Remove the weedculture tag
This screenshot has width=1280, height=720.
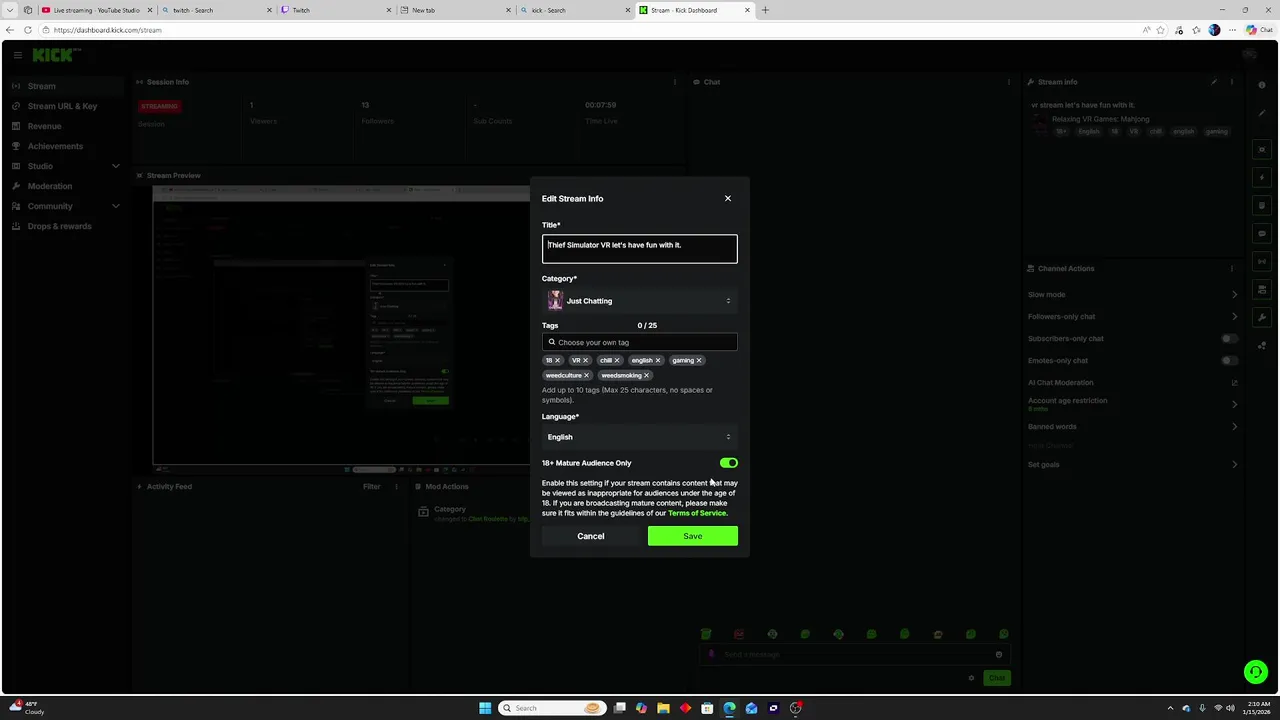(x=587, y=375)
